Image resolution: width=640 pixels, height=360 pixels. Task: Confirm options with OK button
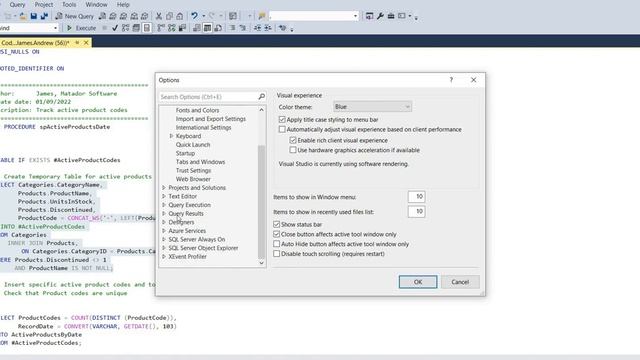point(418,282)
